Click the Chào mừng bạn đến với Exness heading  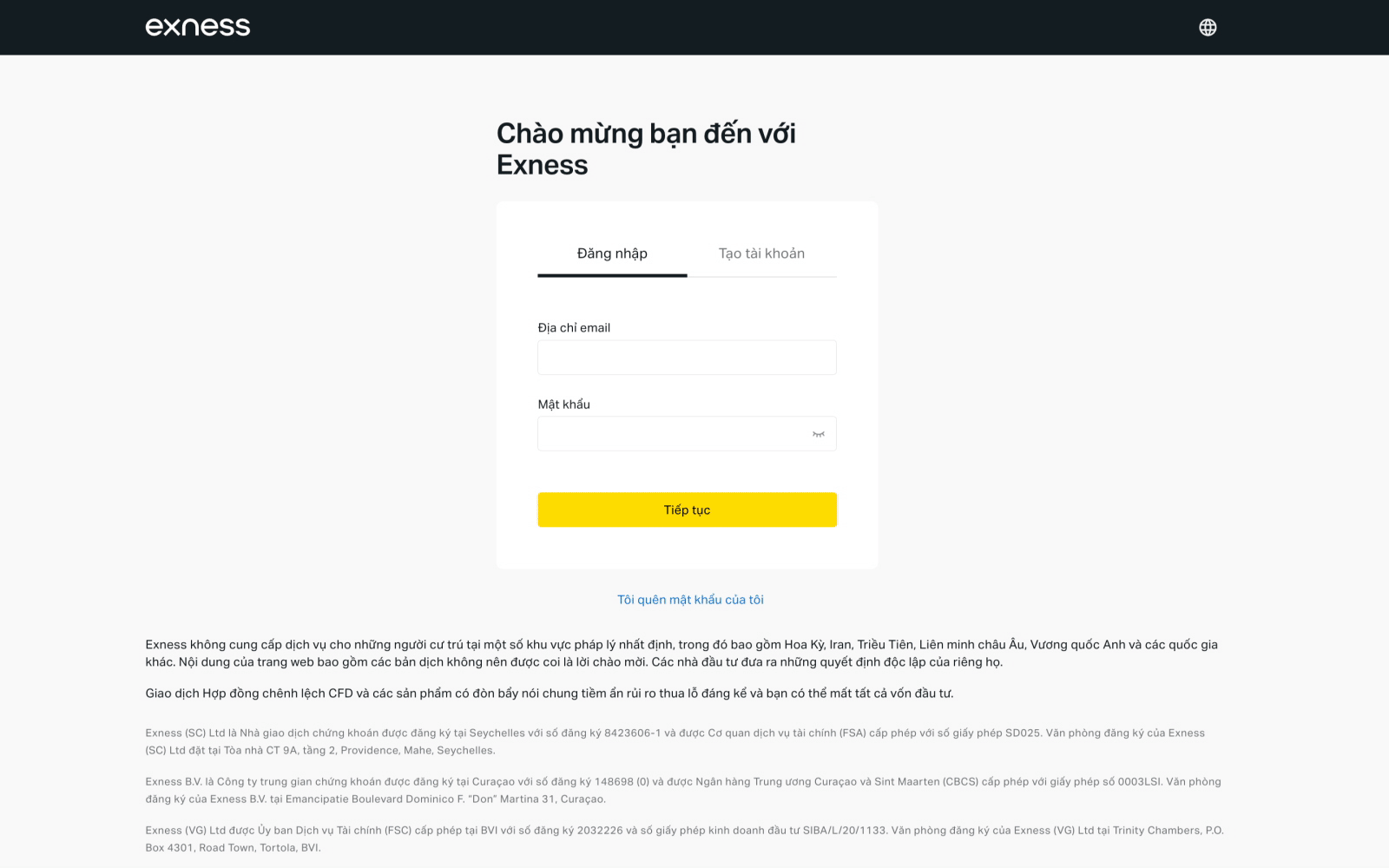646,148
